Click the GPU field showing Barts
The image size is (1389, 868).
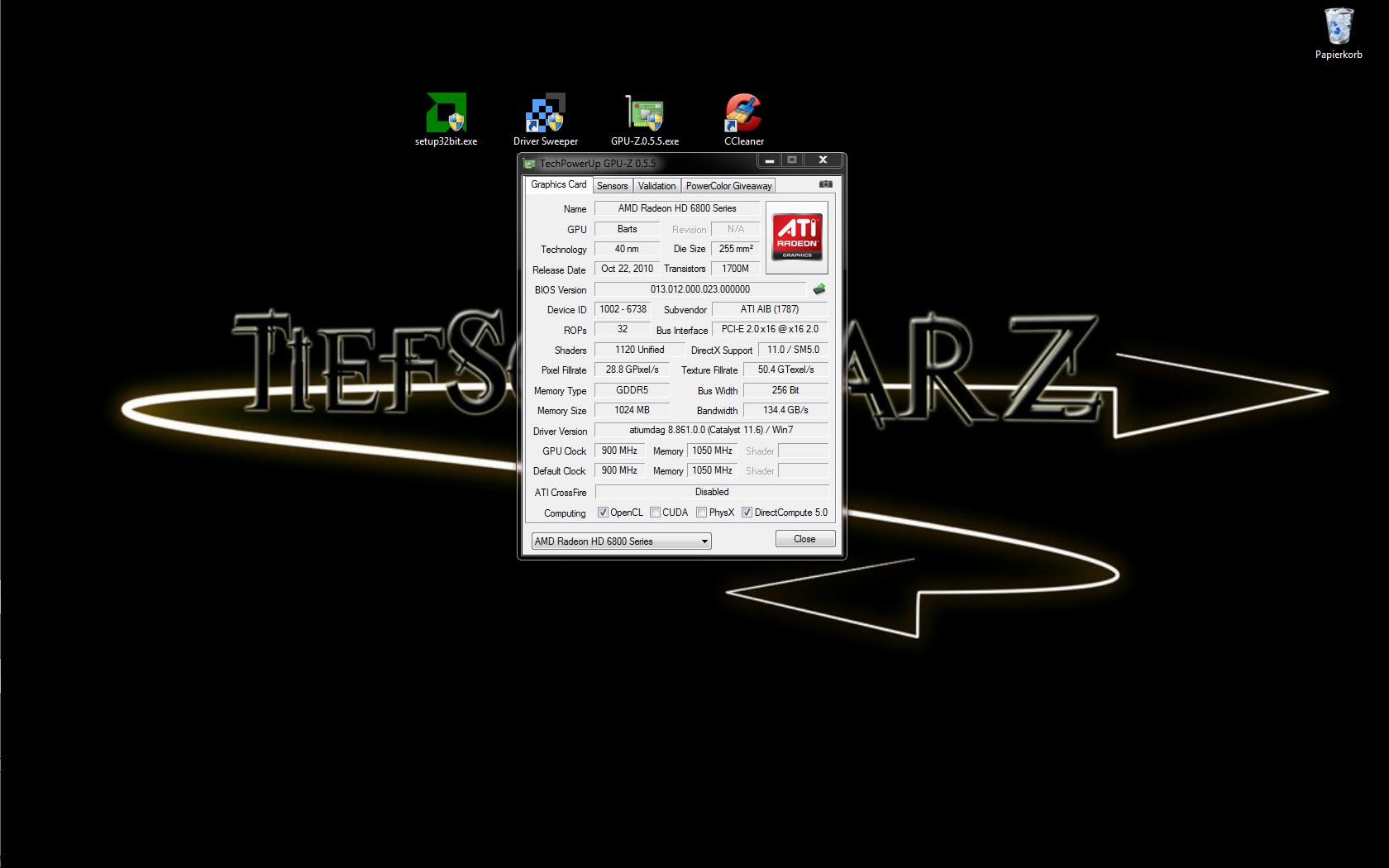[x=627, y=229]
